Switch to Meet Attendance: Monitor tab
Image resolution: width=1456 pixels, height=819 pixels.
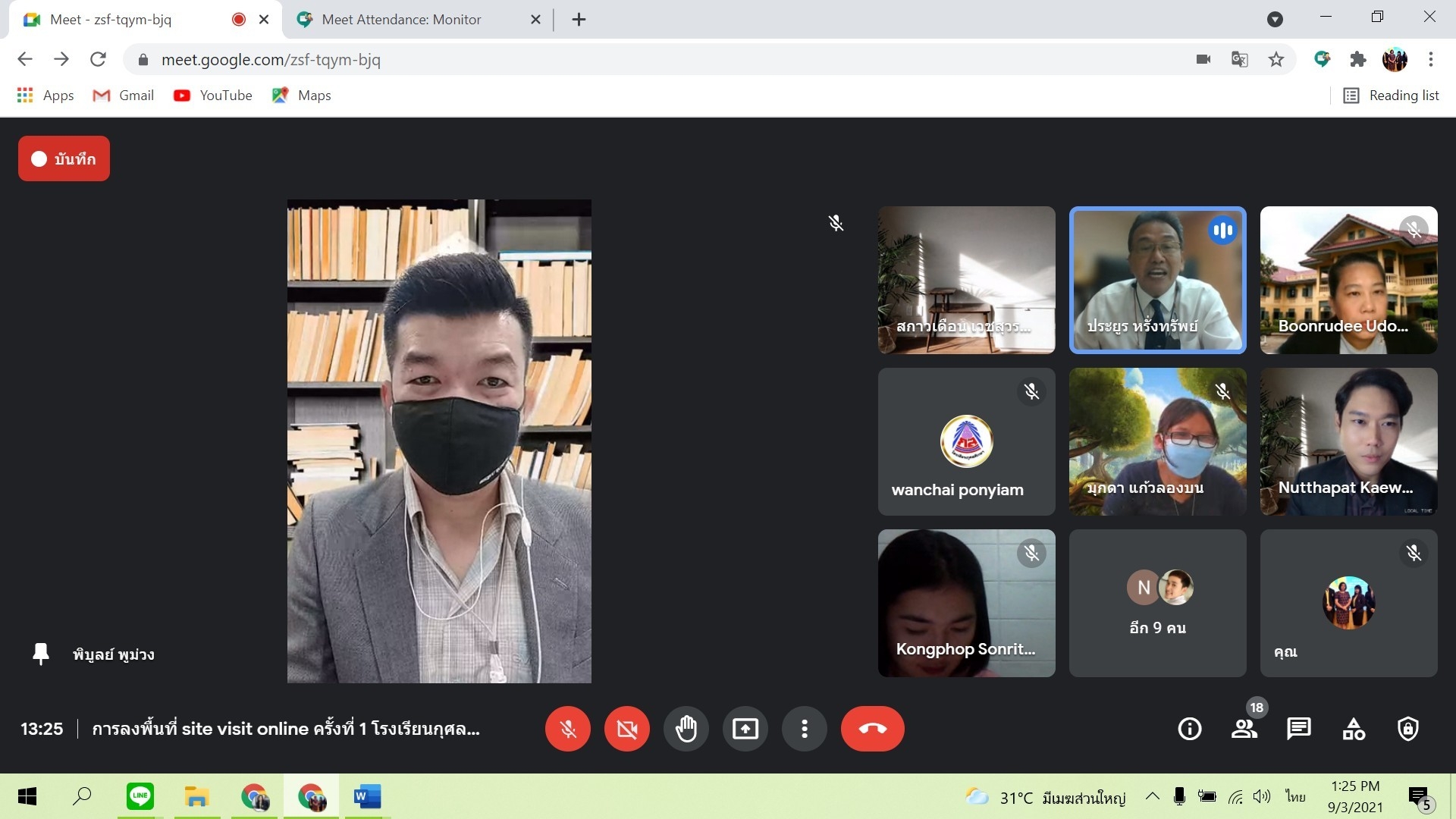(401, 20)
